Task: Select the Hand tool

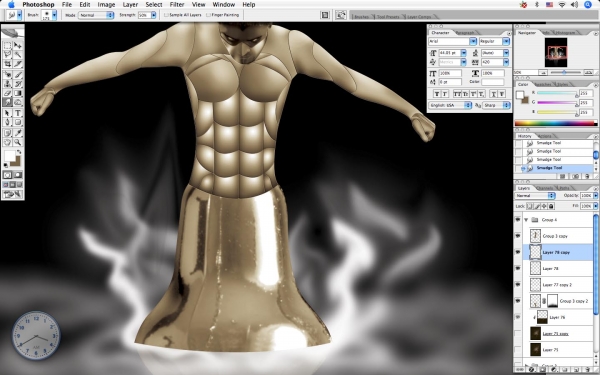Action: pos(7,142)
